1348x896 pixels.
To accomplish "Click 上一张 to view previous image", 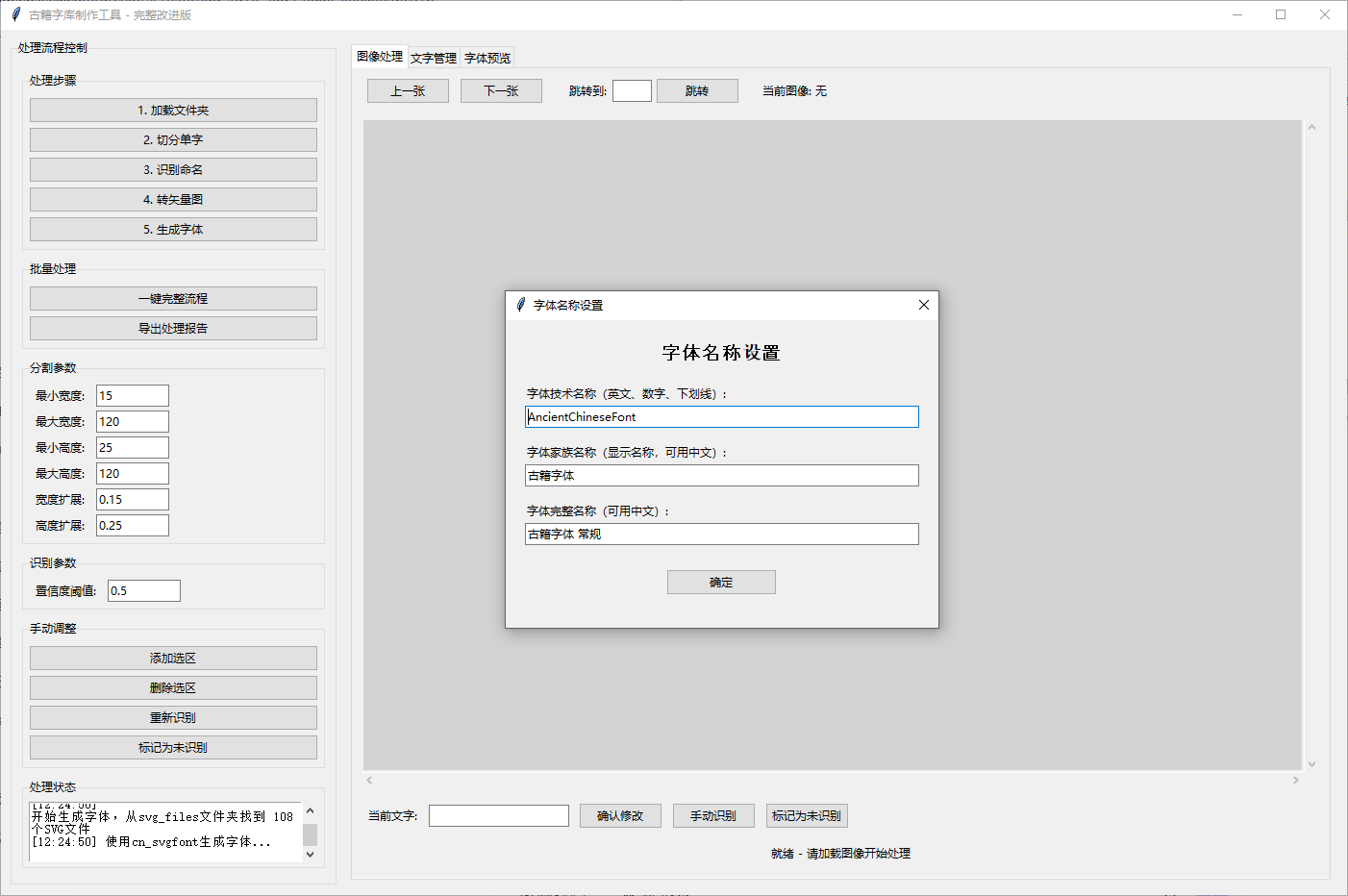I will tap(408, 90).
